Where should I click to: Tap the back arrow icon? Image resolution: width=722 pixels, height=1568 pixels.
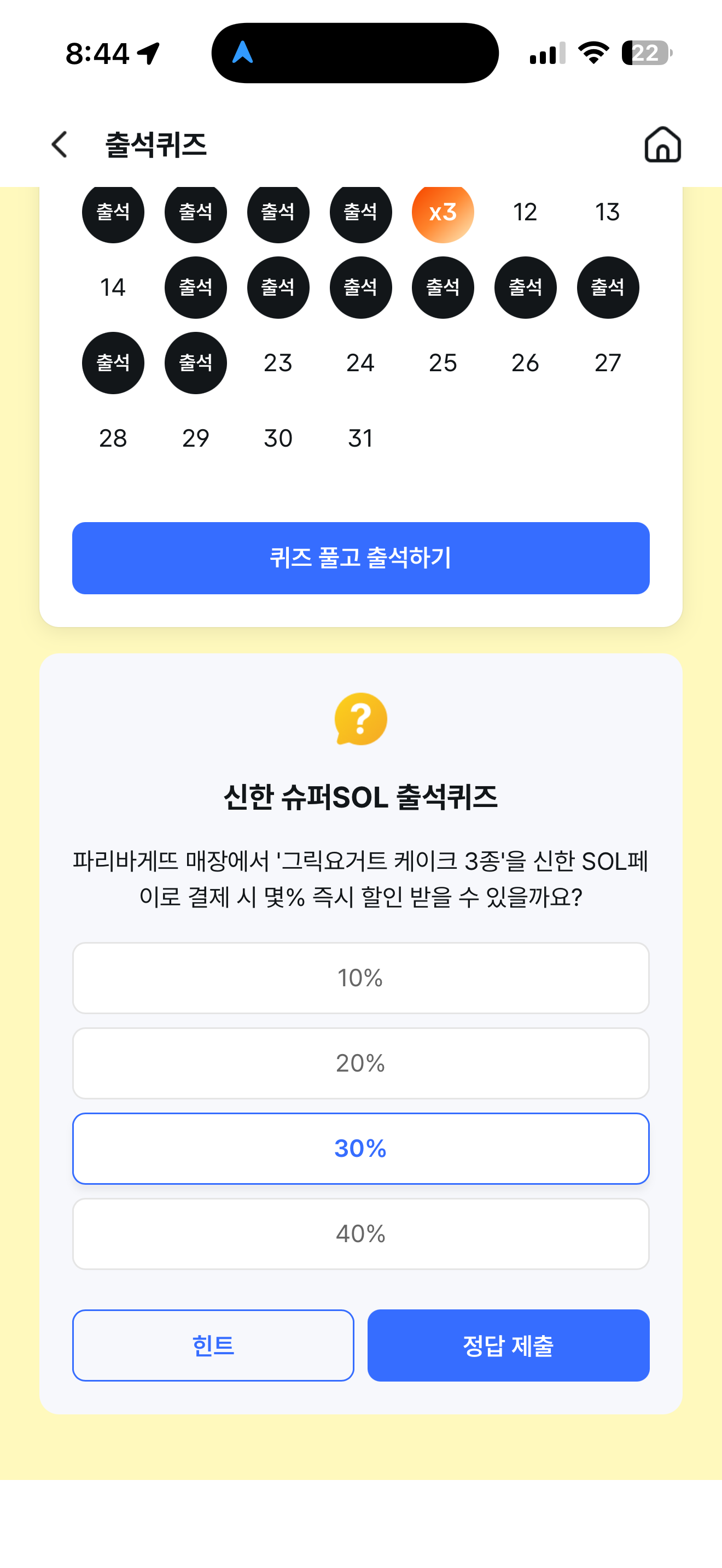tap(59, 145)
